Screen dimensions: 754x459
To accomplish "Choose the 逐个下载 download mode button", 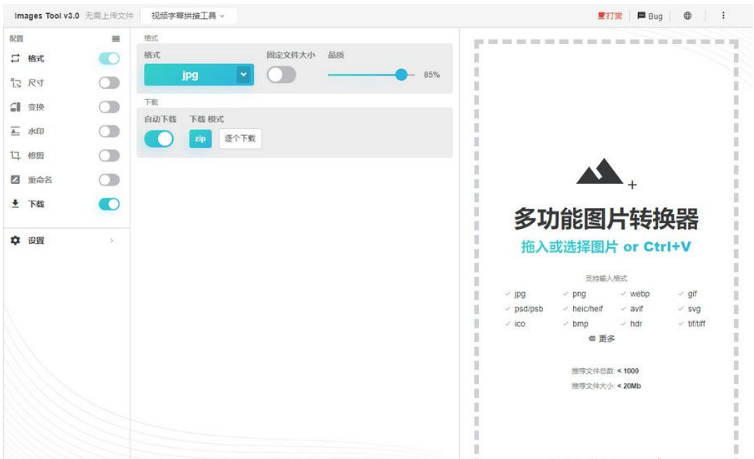I will 240,138.
